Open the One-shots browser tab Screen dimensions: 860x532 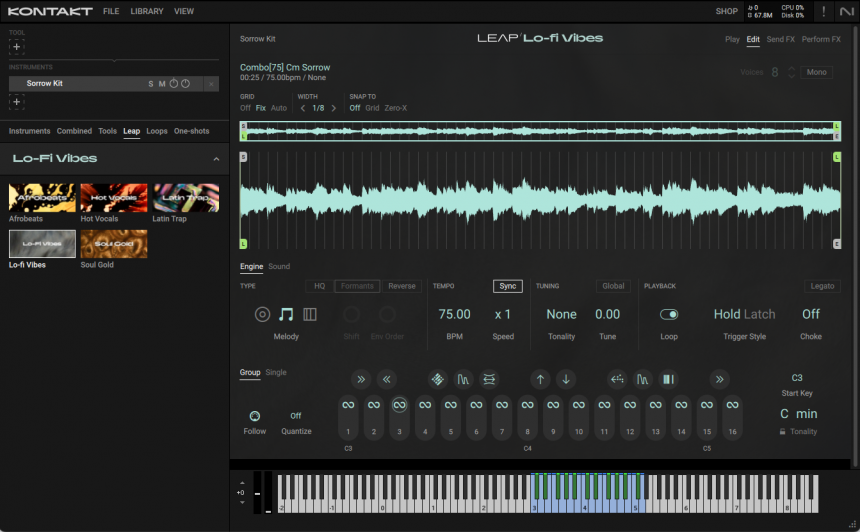coord(191,131)
